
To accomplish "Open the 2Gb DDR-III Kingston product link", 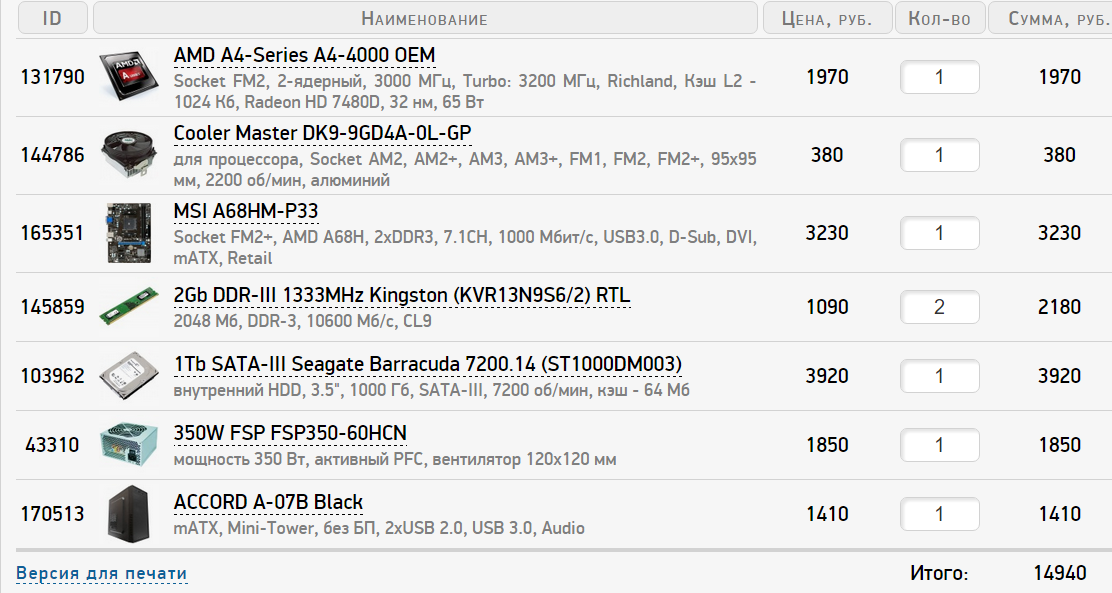I will point(402,297).
